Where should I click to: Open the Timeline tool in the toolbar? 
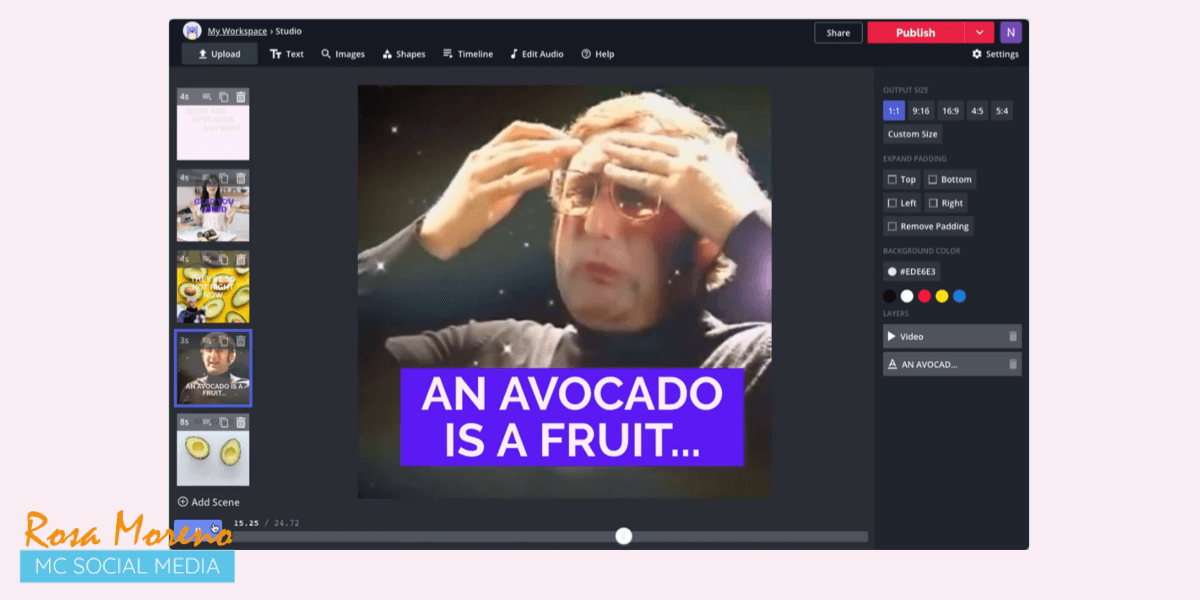(467, 54)
